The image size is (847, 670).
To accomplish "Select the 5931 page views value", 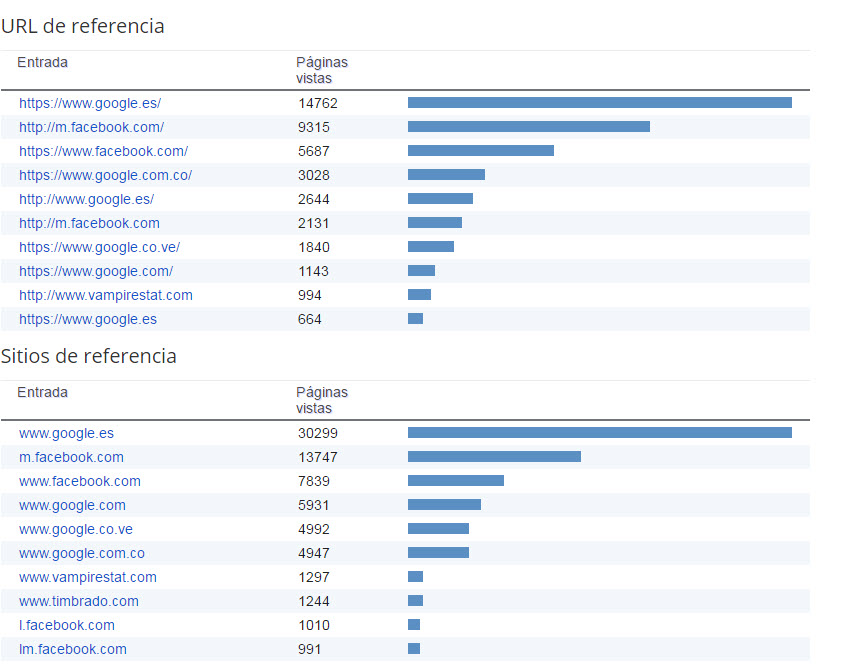I will (314, 505).
